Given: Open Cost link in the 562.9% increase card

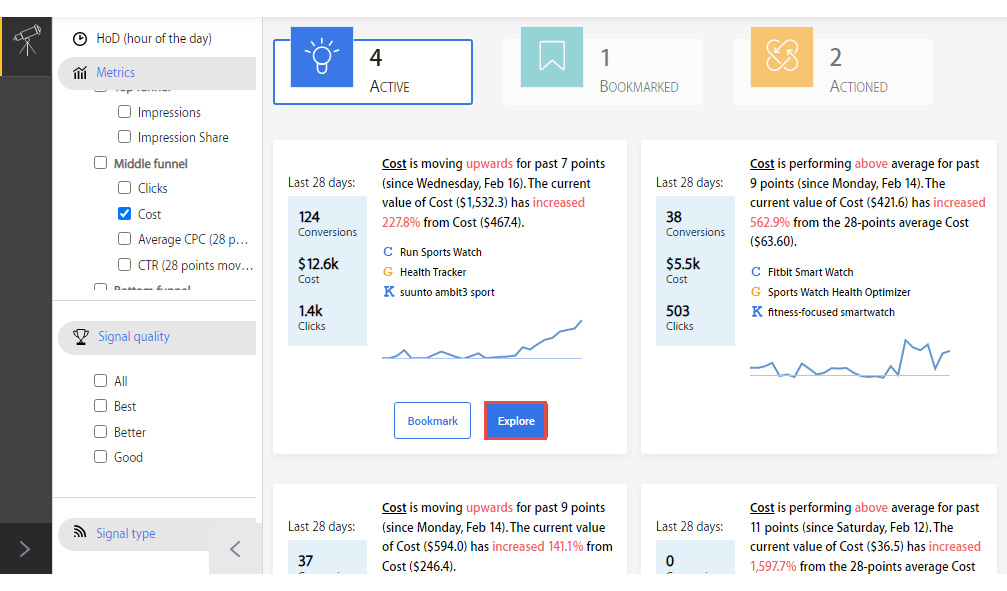Looking at the screenshot, I should pos(762,164).
